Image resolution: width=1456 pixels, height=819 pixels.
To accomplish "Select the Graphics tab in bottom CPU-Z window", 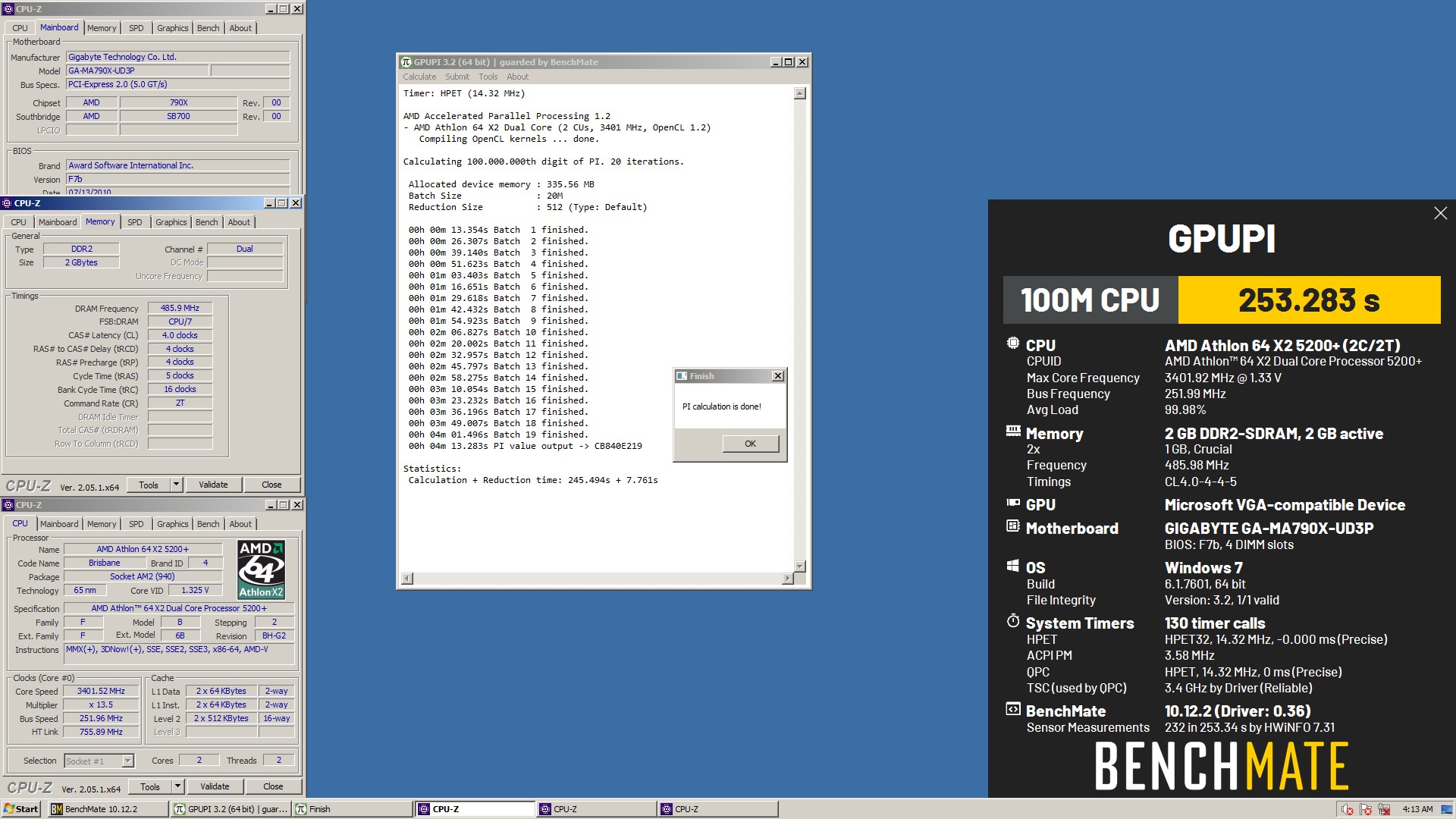I will click(x=173, y=524).
